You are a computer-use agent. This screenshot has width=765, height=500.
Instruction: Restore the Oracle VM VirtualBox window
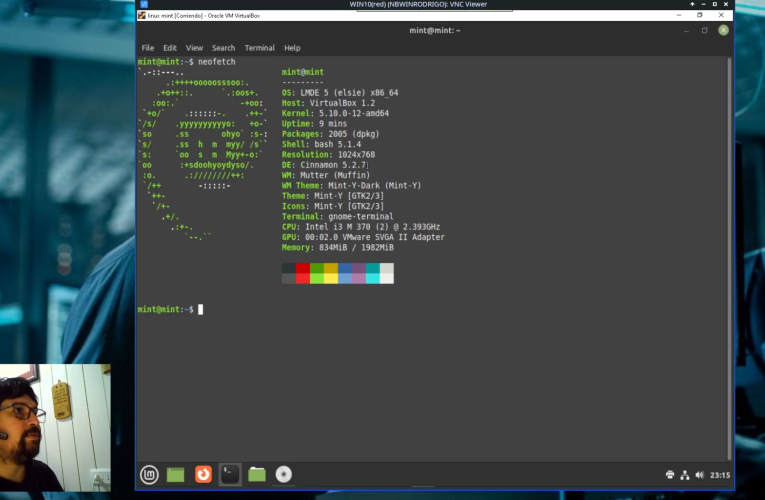[x=700, y=15]
